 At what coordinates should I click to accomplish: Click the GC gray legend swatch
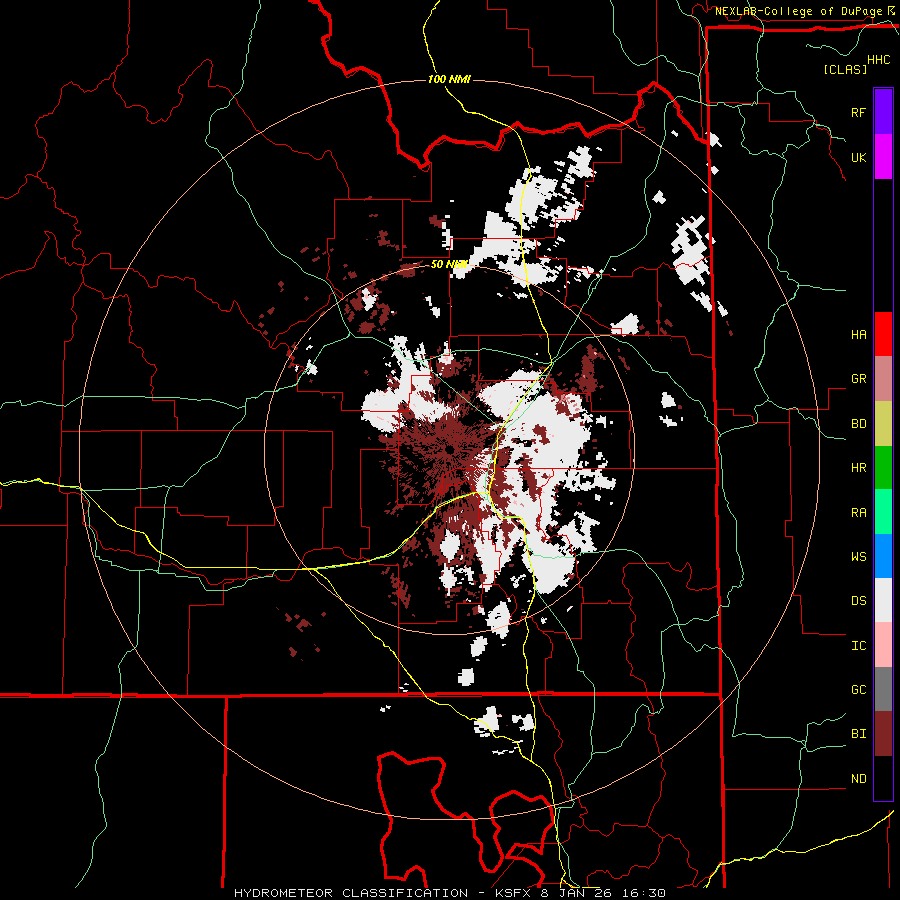coord(883,689)
